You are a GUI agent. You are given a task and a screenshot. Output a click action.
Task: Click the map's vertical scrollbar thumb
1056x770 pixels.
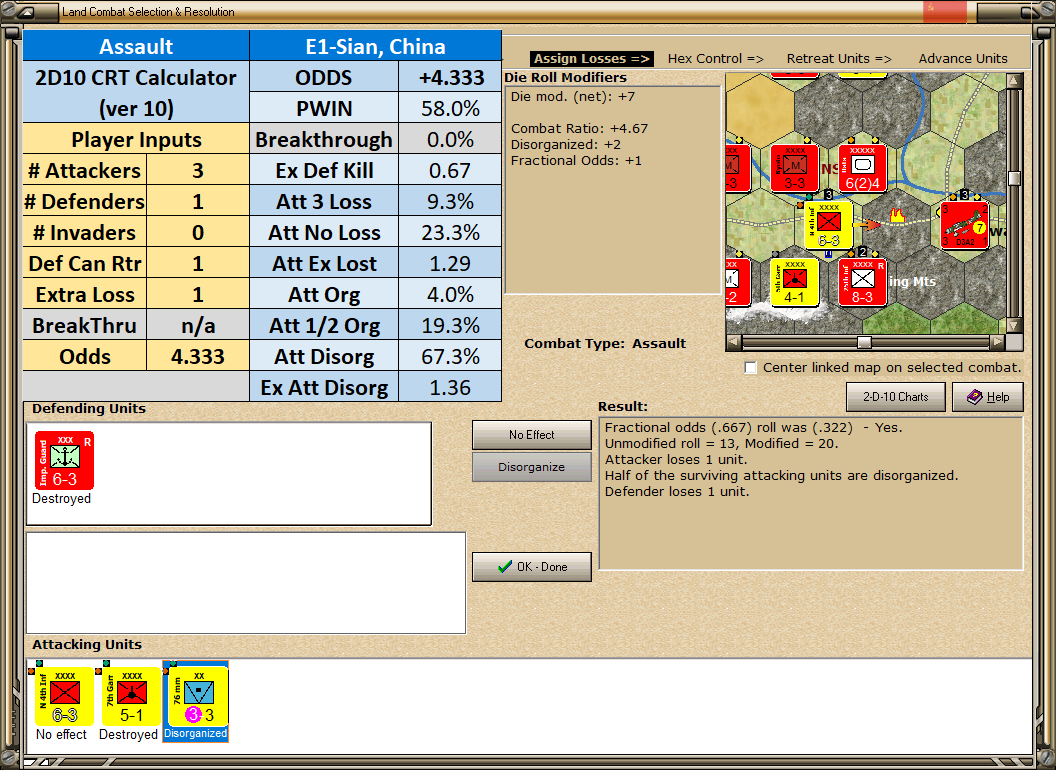click(1014, 179)
